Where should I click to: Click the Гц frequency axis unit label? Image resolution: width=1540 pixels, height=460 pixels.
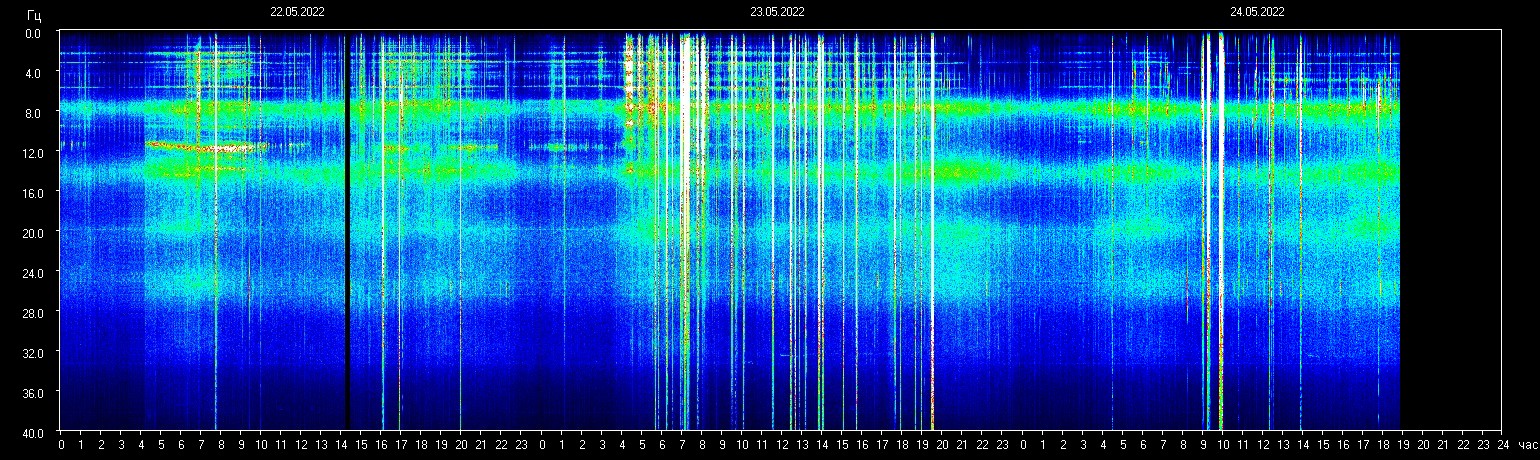[34, 15]
